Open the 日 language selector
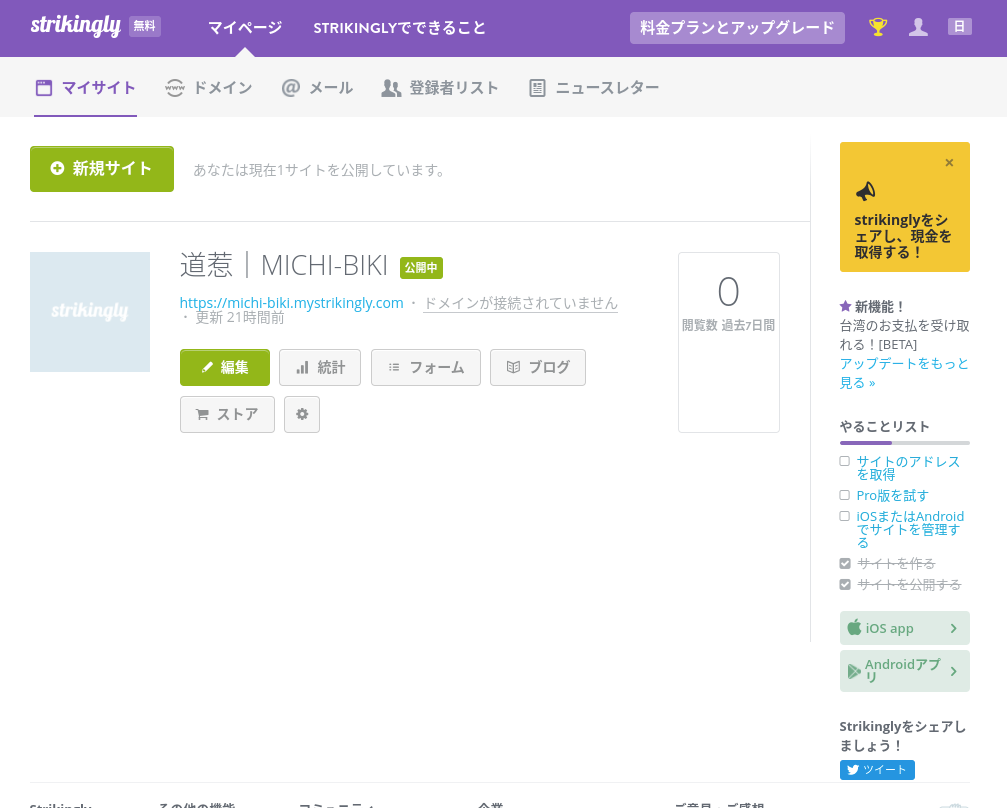1007x808 pixels. pyautogui.click(x=959, y=27)
